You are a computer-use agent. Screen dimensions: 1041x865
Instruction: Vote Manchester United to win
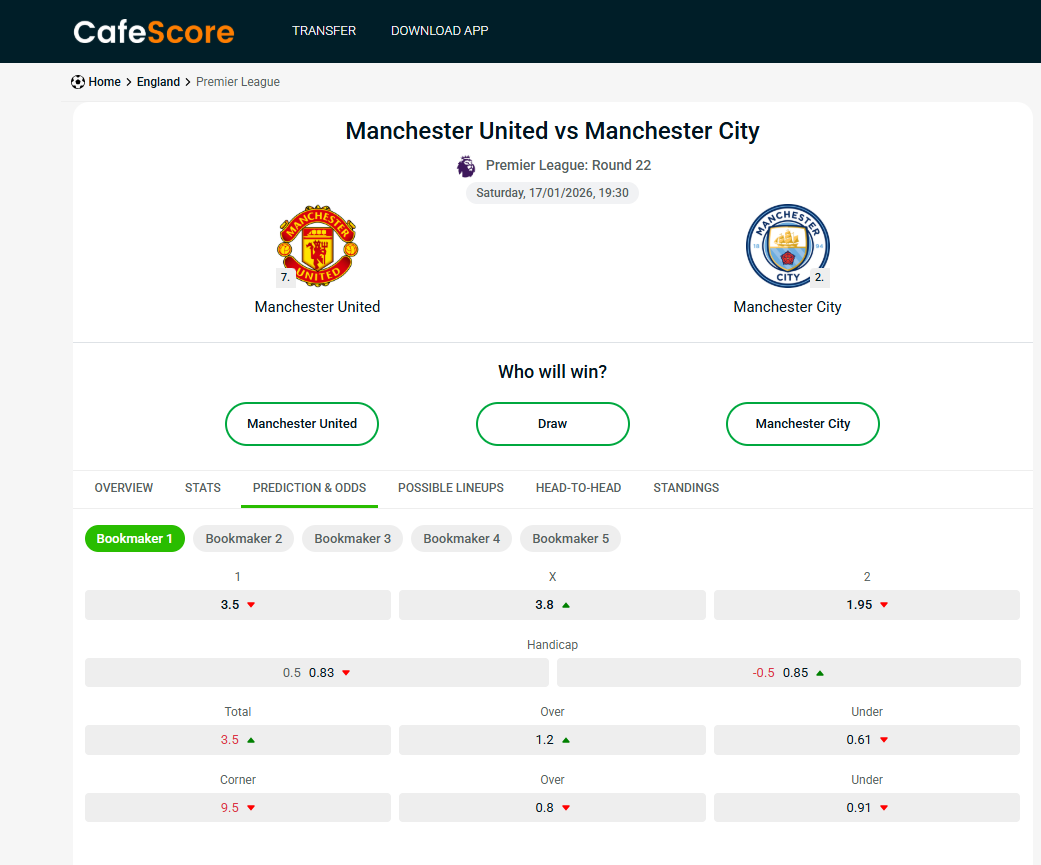click(302, 424)
